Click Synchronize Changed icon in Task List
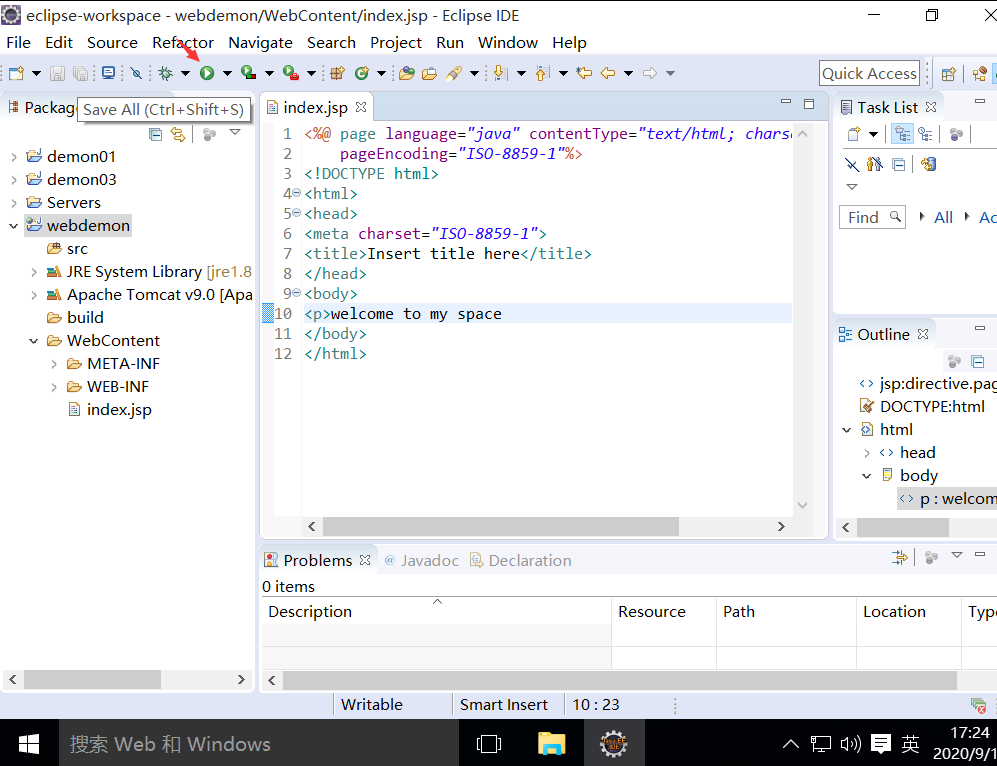997x766 pixels. pyautogui.click(x=929, y=165)
